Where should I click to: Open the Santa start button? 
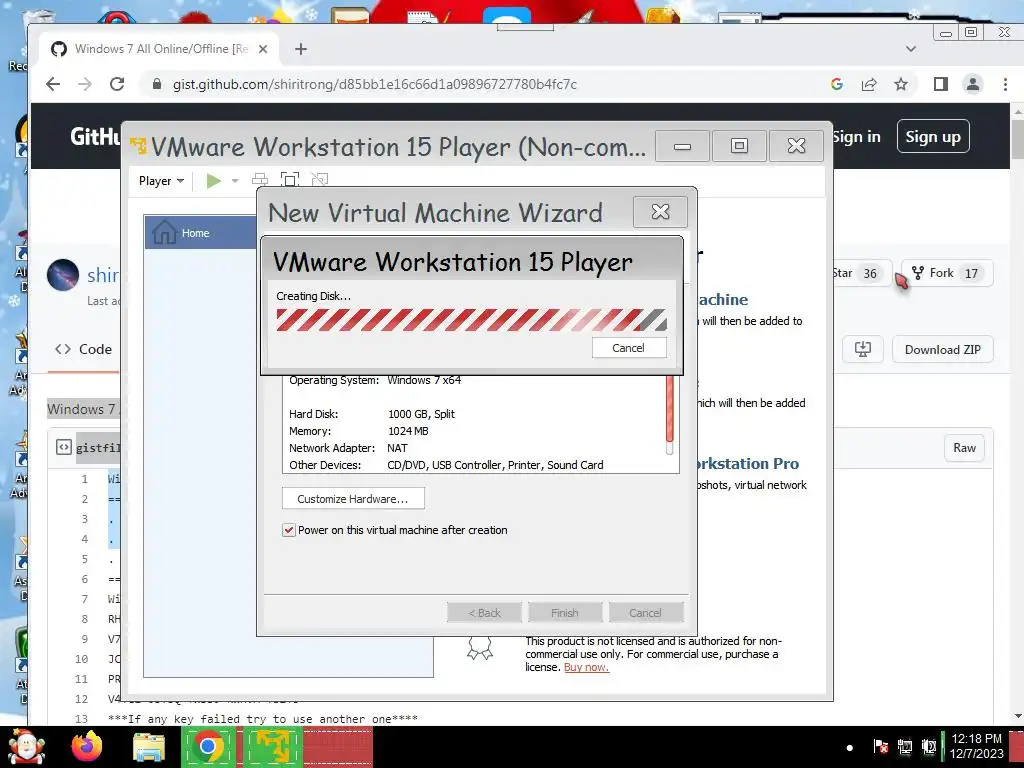click(x=26, y=747)
